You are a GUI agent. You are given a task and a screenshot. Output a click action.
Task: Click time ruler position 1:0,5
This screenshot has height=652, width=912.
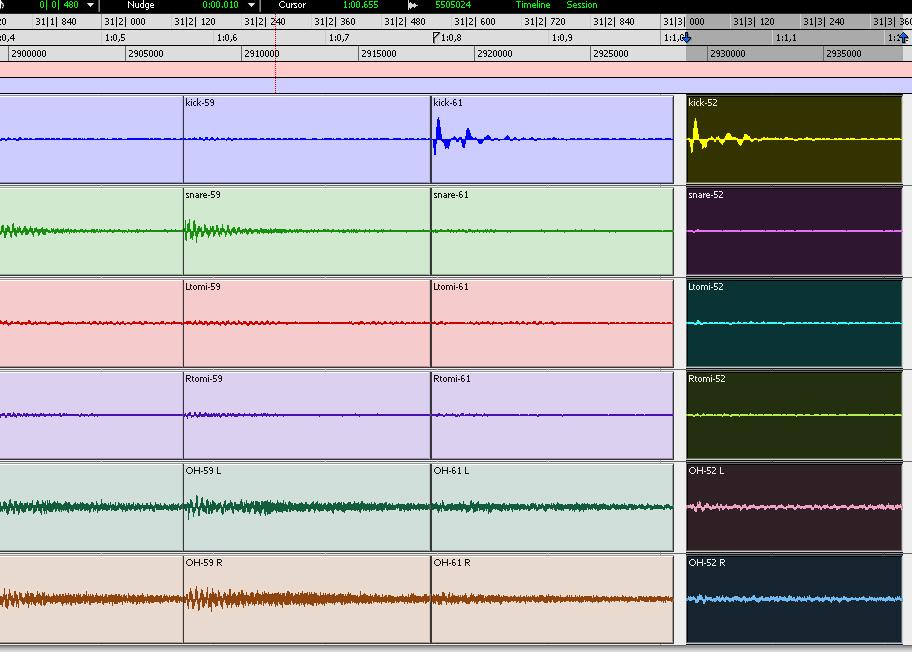[x=115, y=38]
